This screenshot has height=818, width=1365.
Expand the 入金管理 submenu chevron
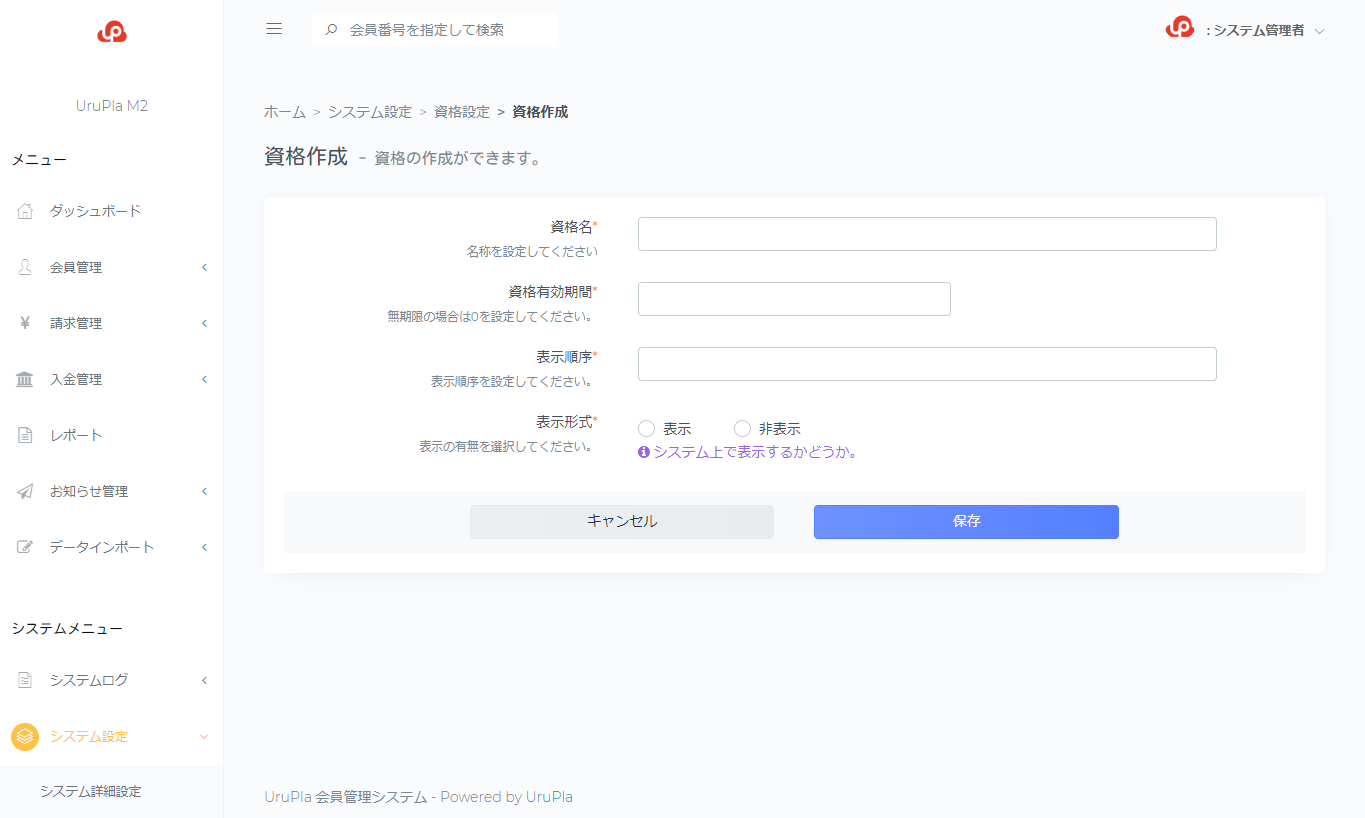pos(204,379)
